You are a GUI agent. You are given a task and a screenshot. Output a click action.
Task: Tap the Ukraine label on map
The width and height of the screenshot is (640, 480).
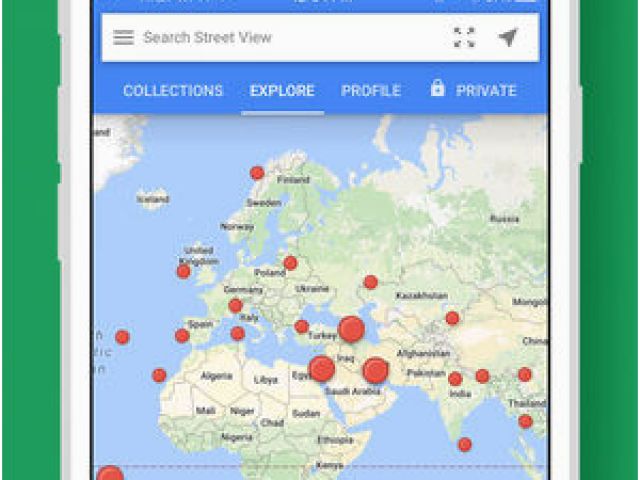click(x=312, y=289)
